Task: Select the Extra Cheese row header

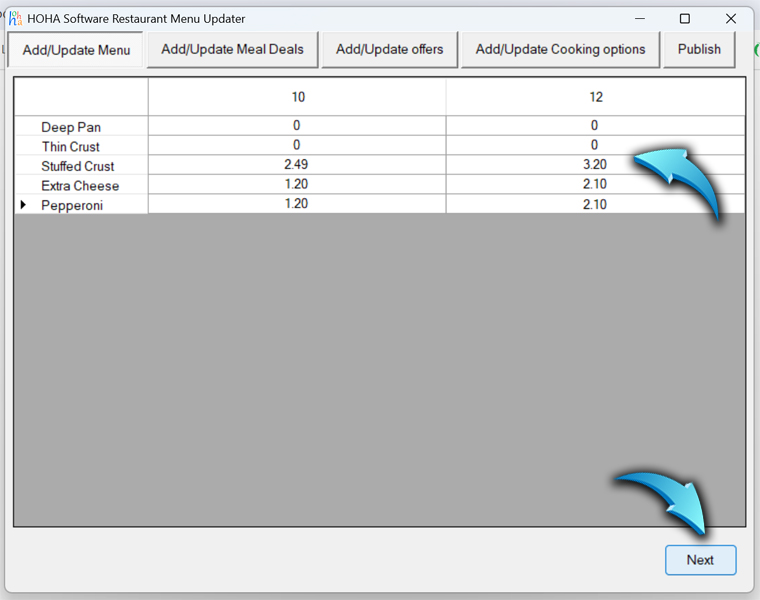Action: pyautogui.click(x=80, y=186)
